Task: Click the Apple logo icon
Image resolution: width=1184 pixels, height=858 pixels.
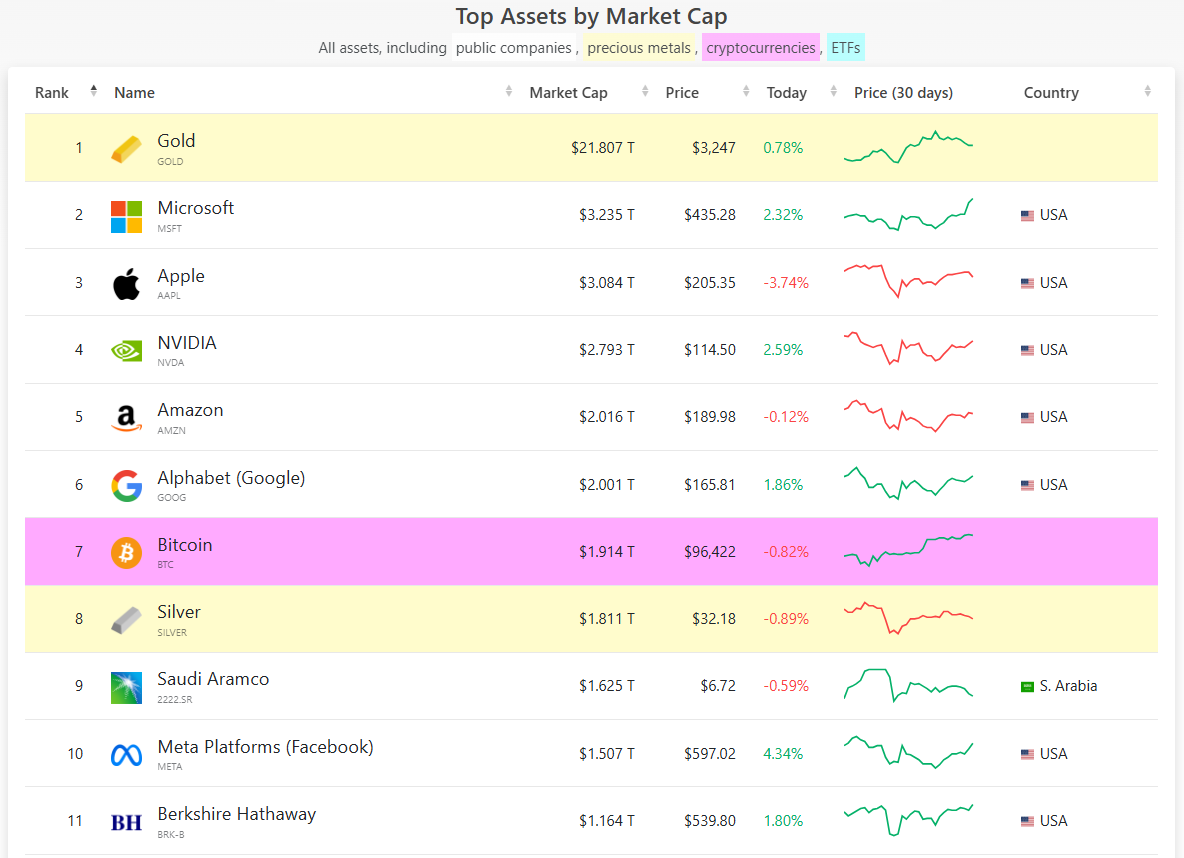Action: coord(126,284)
